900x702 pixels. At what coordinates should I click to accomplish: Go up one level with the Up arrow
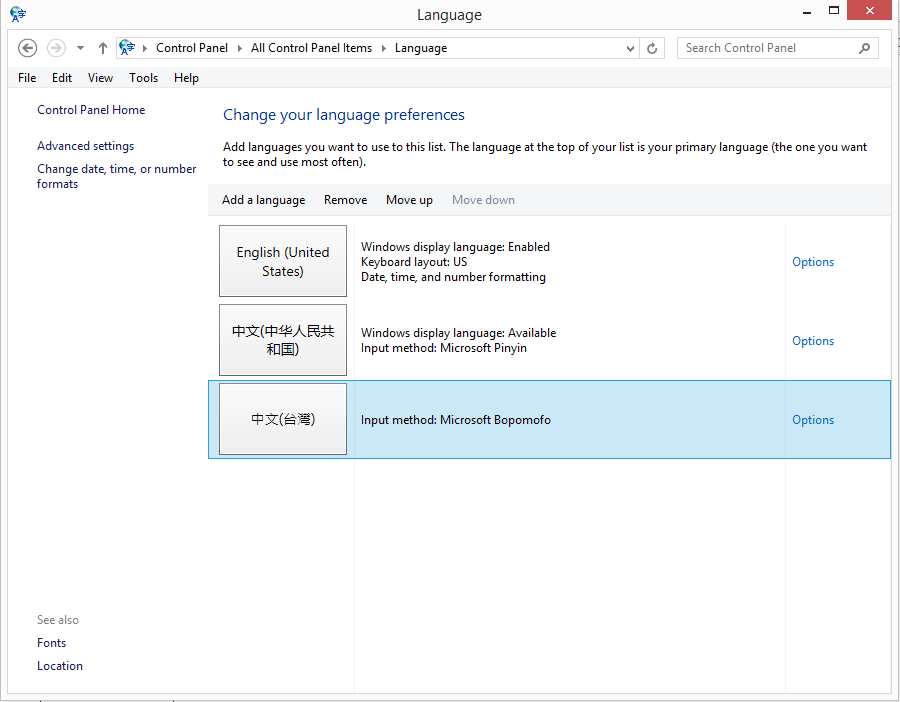[x=103, y=48]
